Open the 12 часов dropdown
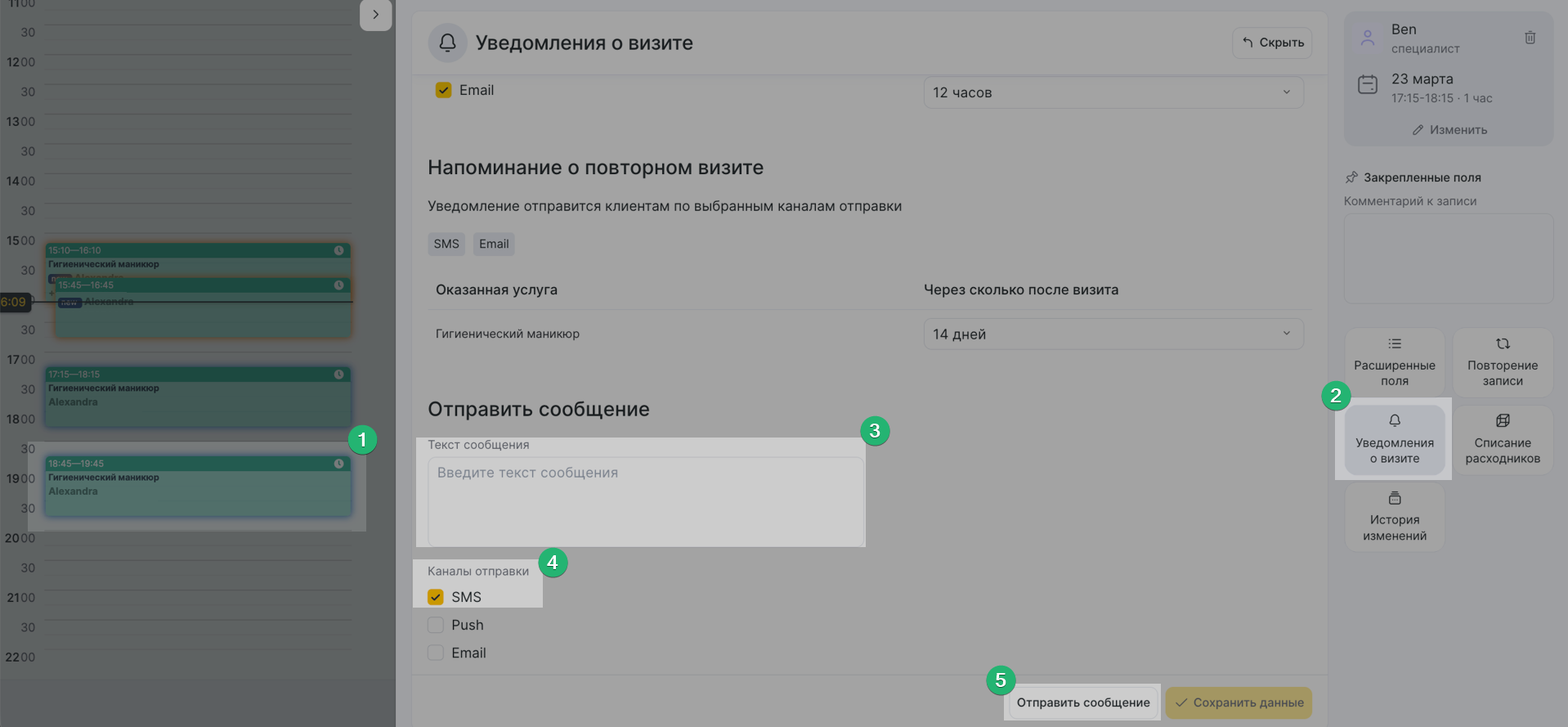Image resolution: width=1568 pixels, height=727 pixels. point(1113,92)
